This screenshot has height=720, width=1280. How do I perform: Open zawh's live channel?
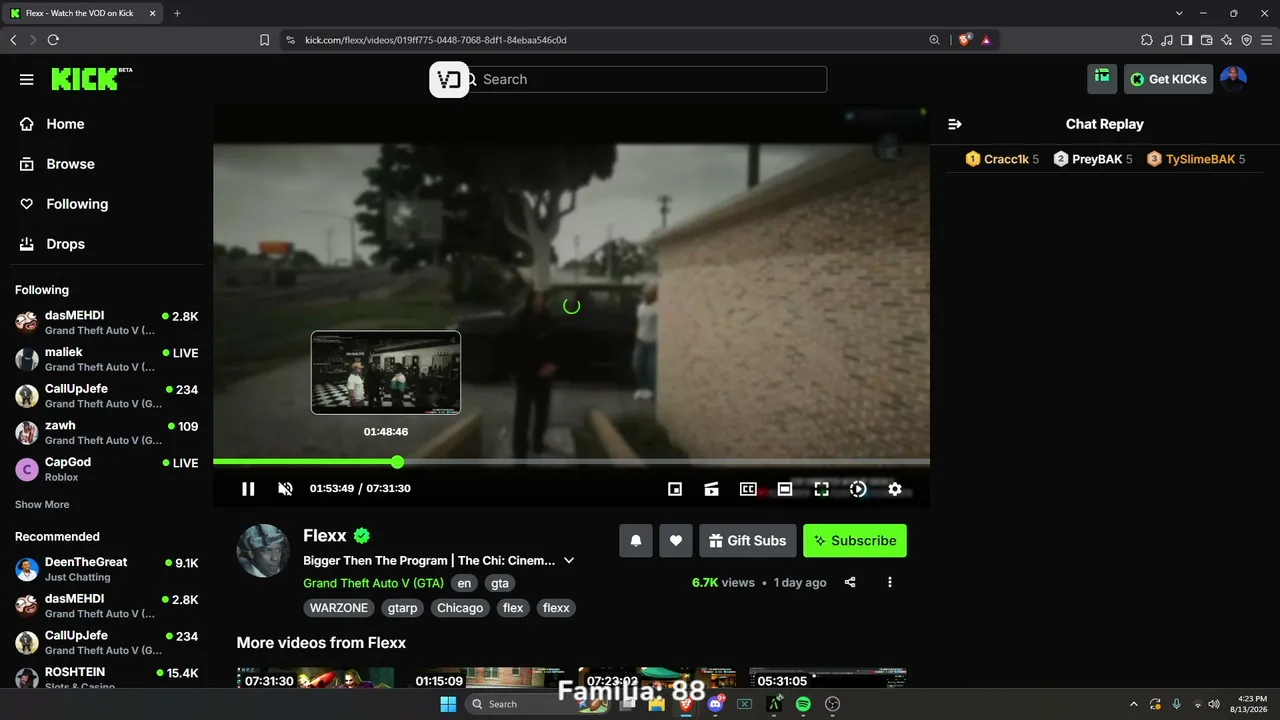point(106,432)
